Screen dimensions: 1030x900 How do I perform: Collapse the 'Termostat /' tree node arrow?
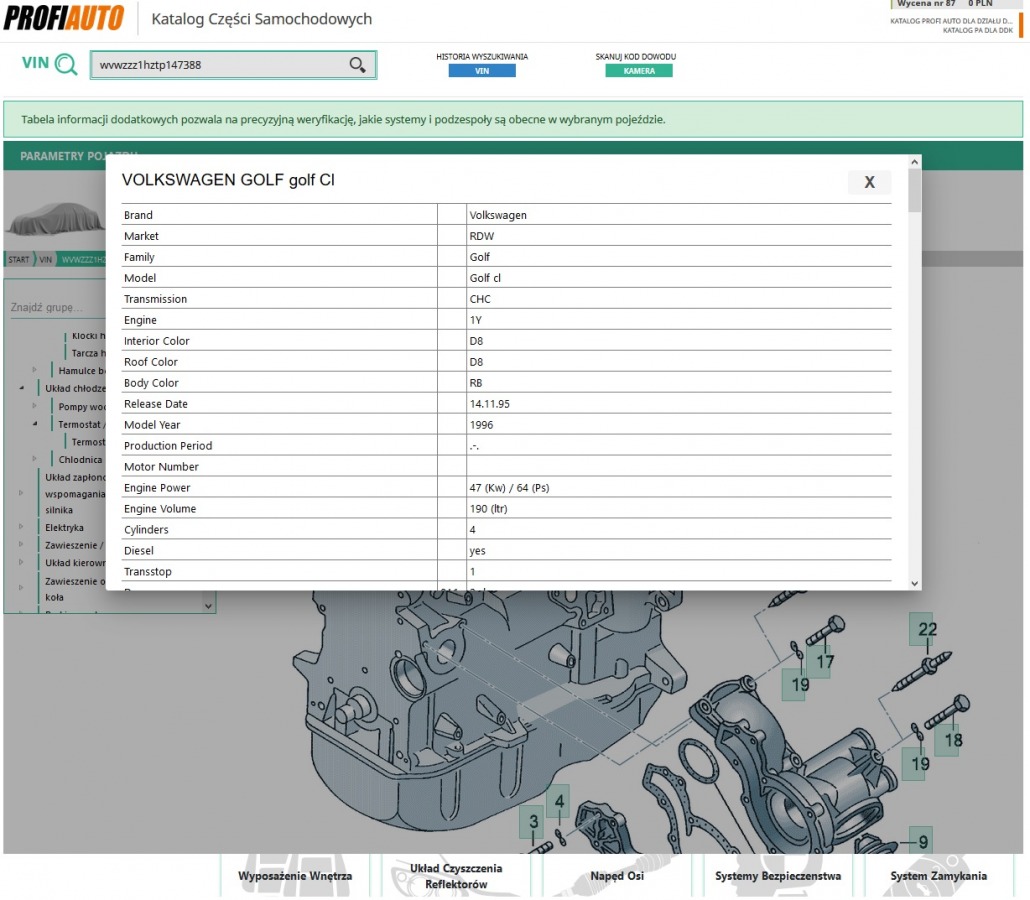tap(35, 424)
